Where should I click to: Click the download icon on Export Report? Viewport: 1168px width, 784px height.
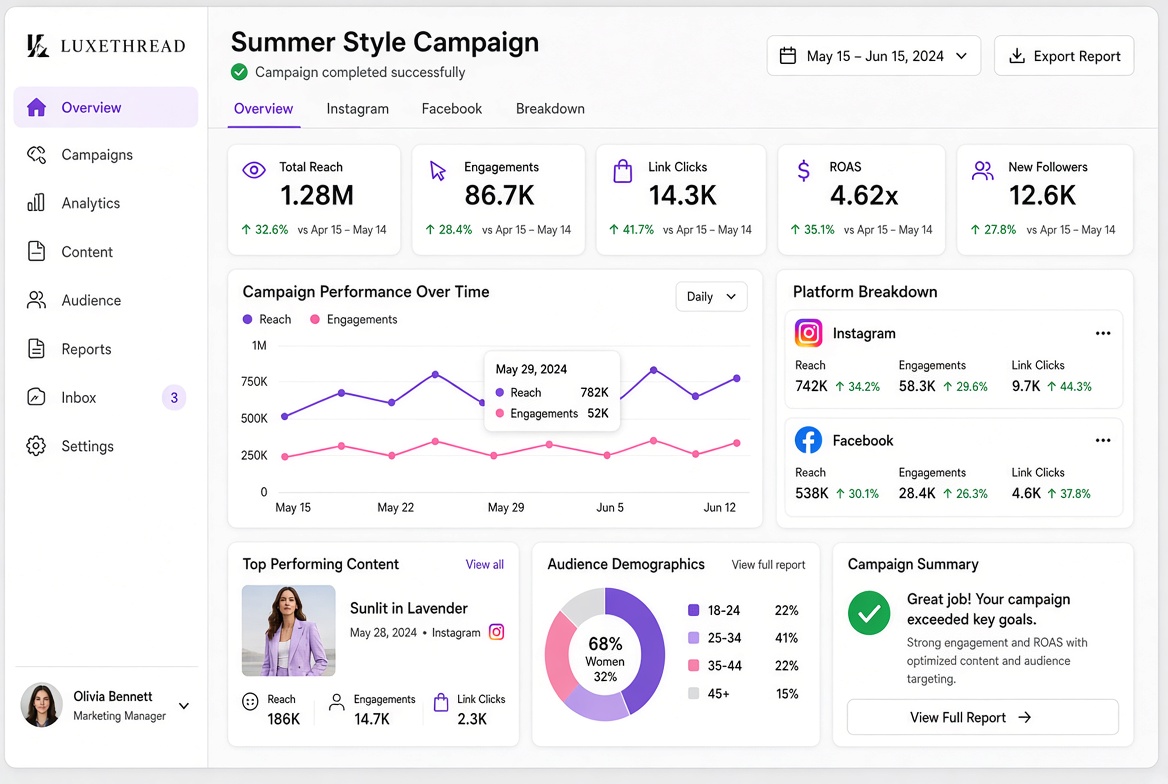(1017, 56)
